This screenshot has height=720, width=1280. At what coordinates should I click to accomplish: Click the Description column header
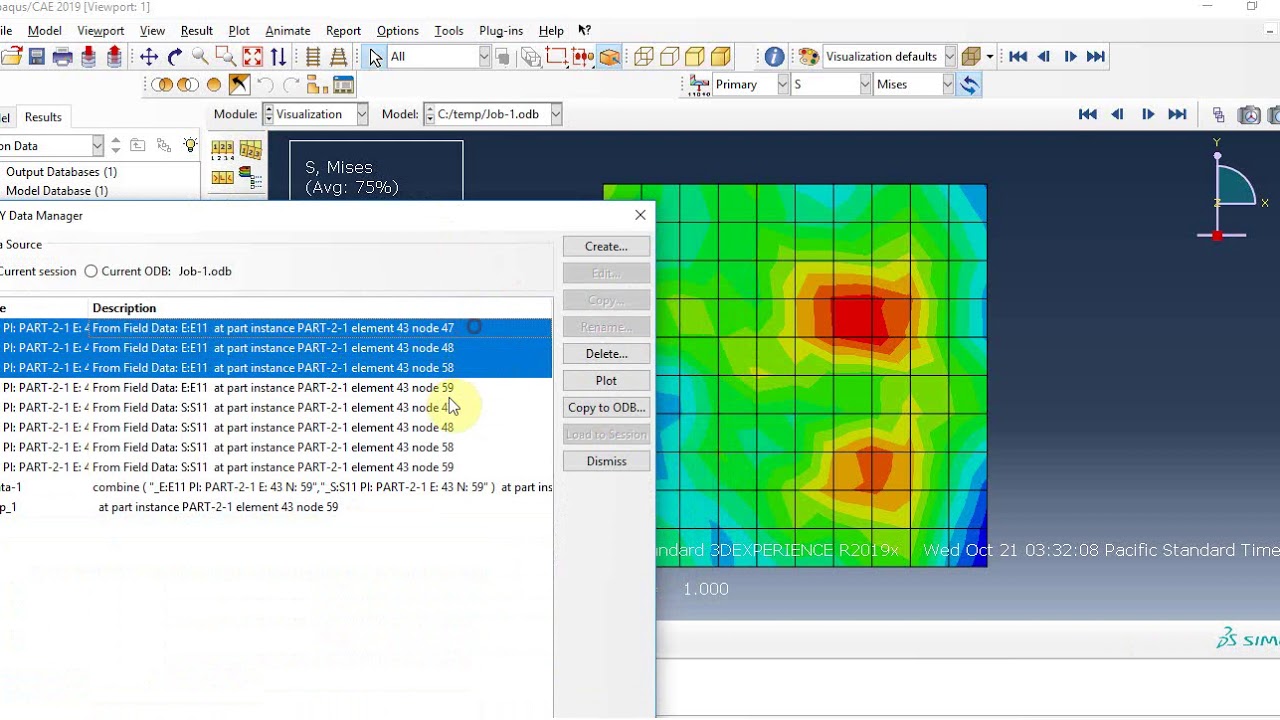[x=320, y=308]
